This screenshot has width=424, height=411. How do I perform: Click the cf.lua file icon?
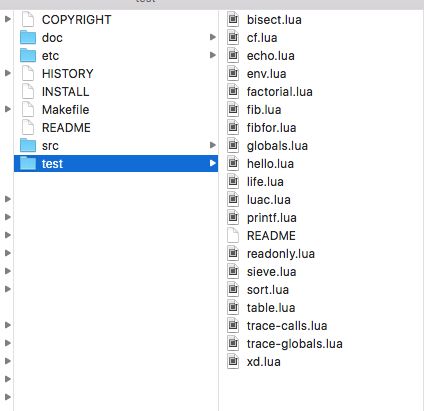pyautogui.click(x=233, y=37)
